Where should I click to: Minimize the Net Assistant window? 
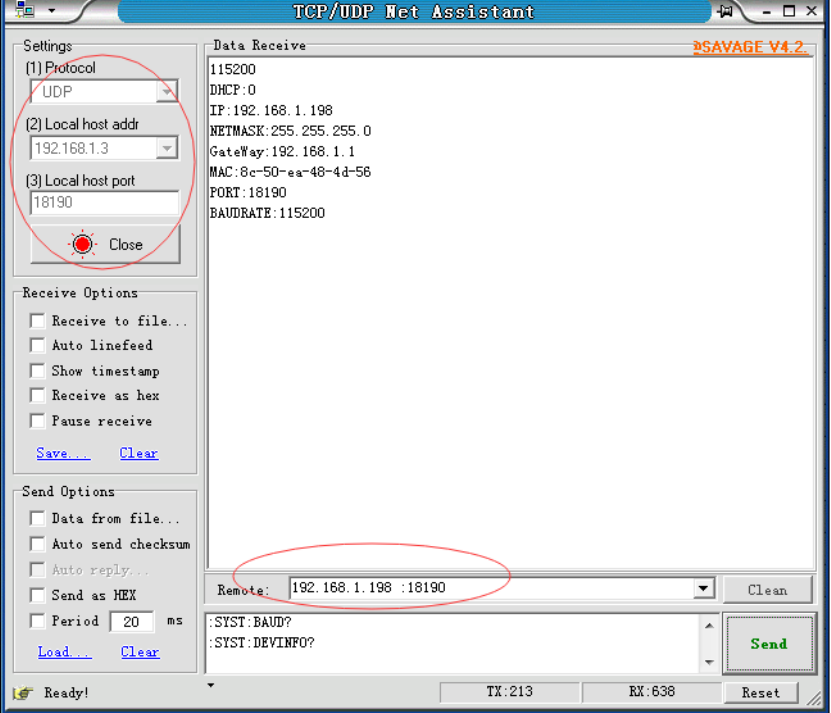coord(767,11)
